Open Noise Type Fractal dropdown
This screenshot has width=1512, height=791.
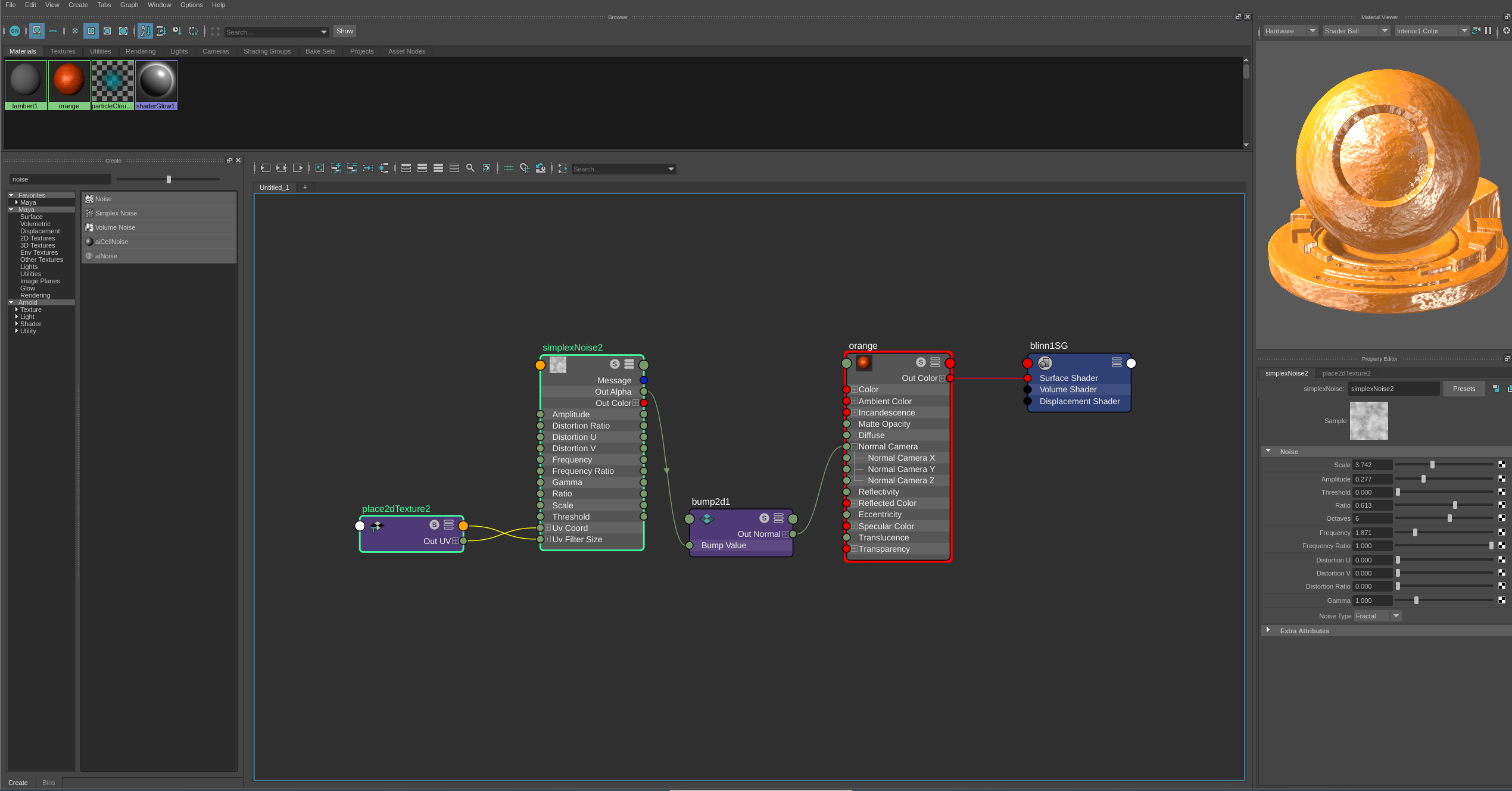(x=1377, y=616)
